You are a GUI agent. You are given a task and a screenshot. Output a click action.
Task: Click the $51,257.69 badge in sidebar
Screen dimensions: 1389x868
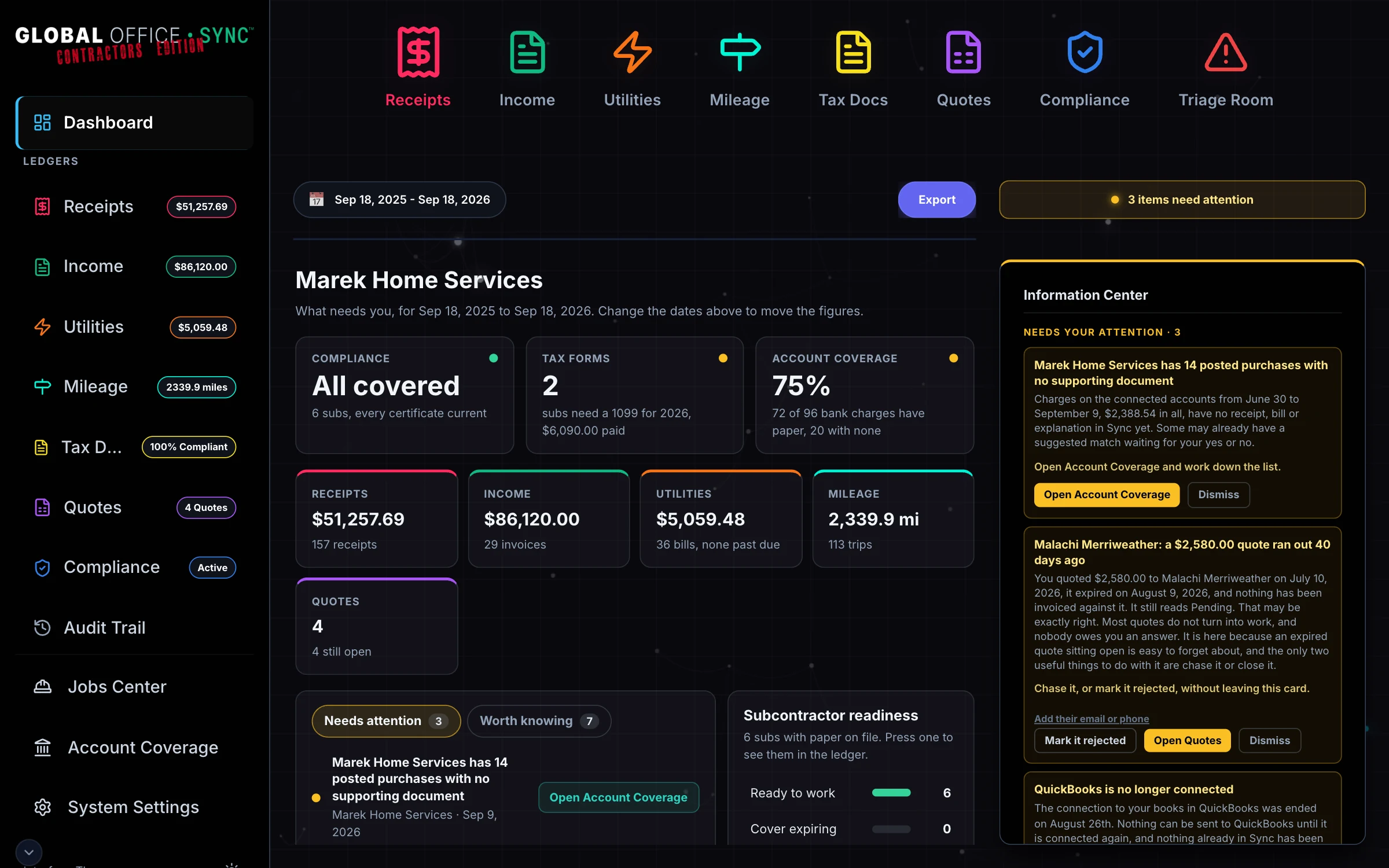201,207
